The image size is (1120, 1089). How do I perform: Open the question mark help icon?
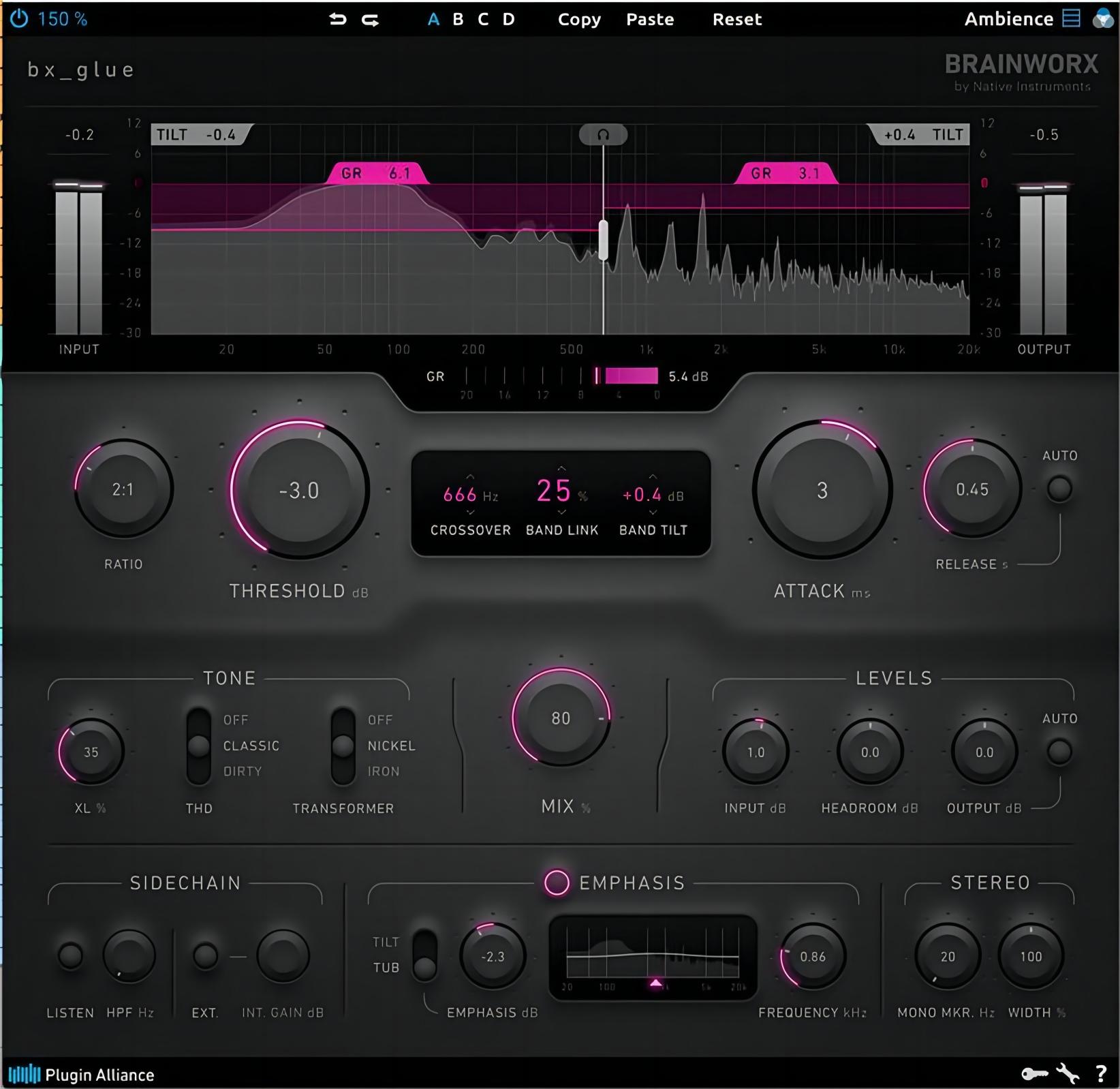click(x=1101, y=1074)
